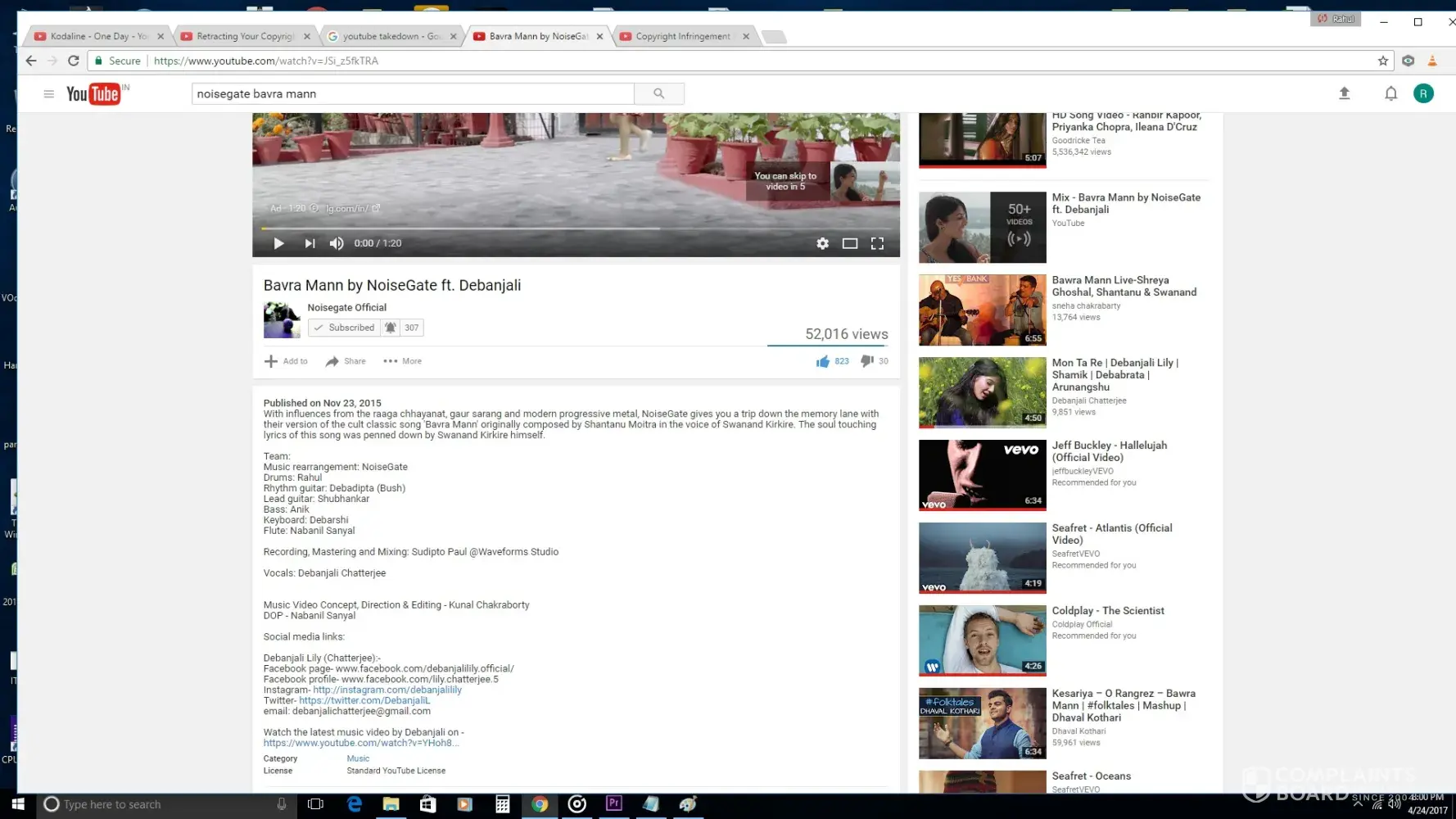Click Share under the video
The image size is (1456, 819).
click(346, 361)
